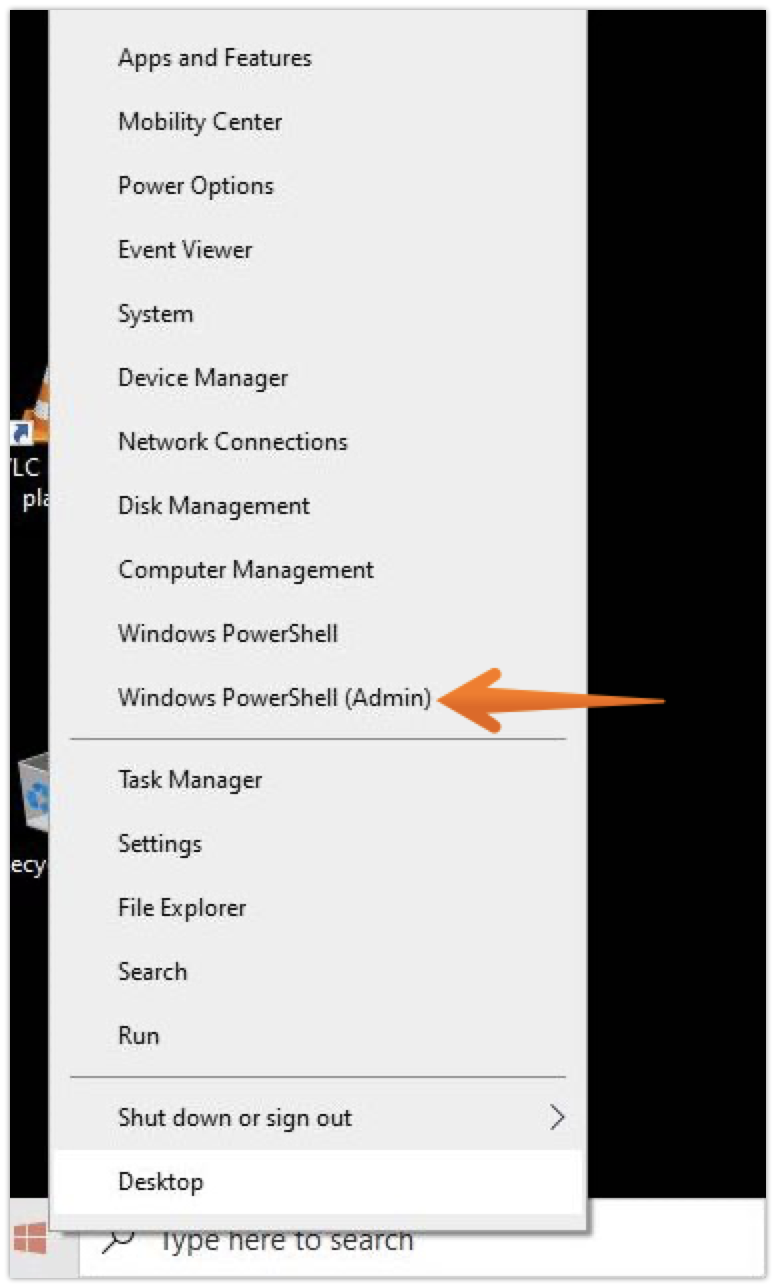Open File Explorer from the menu
Image resolution: width=776 pixels, height=1288 pixels.
pos(182,908)
